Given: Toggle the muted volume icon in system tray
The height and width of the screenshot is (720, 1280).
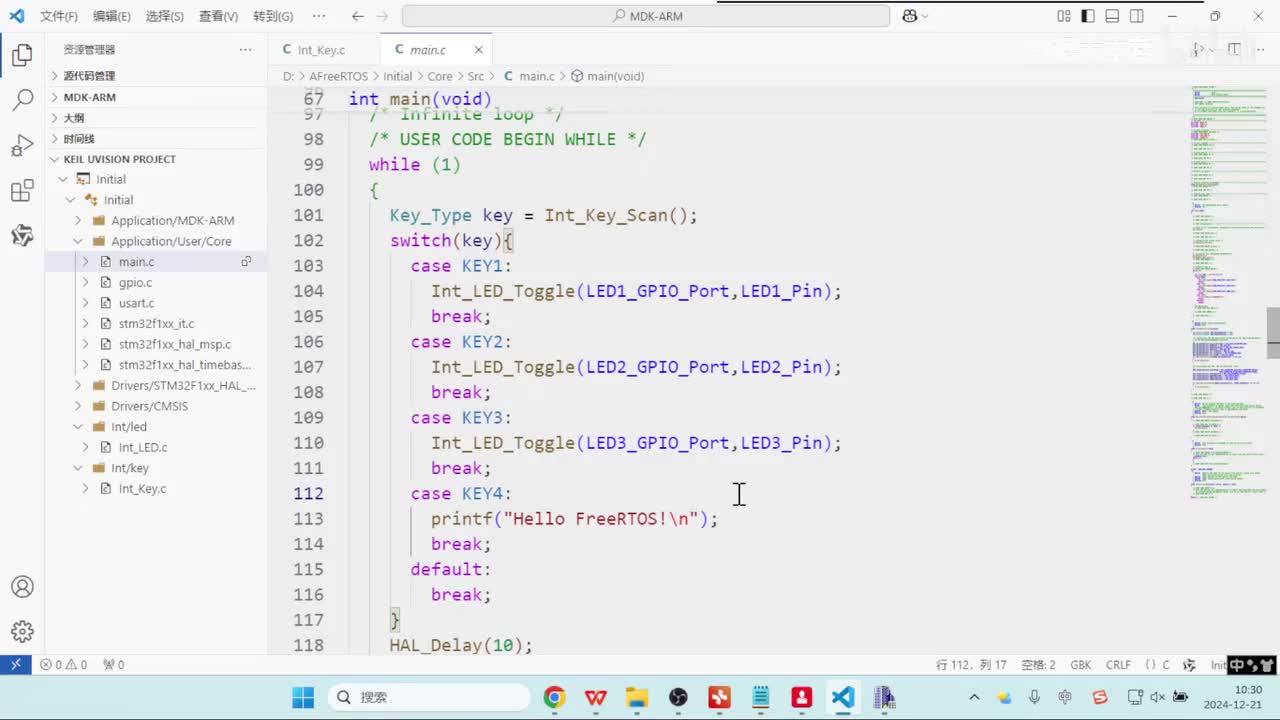Looking at the screenshot, I should (1158, 697).
